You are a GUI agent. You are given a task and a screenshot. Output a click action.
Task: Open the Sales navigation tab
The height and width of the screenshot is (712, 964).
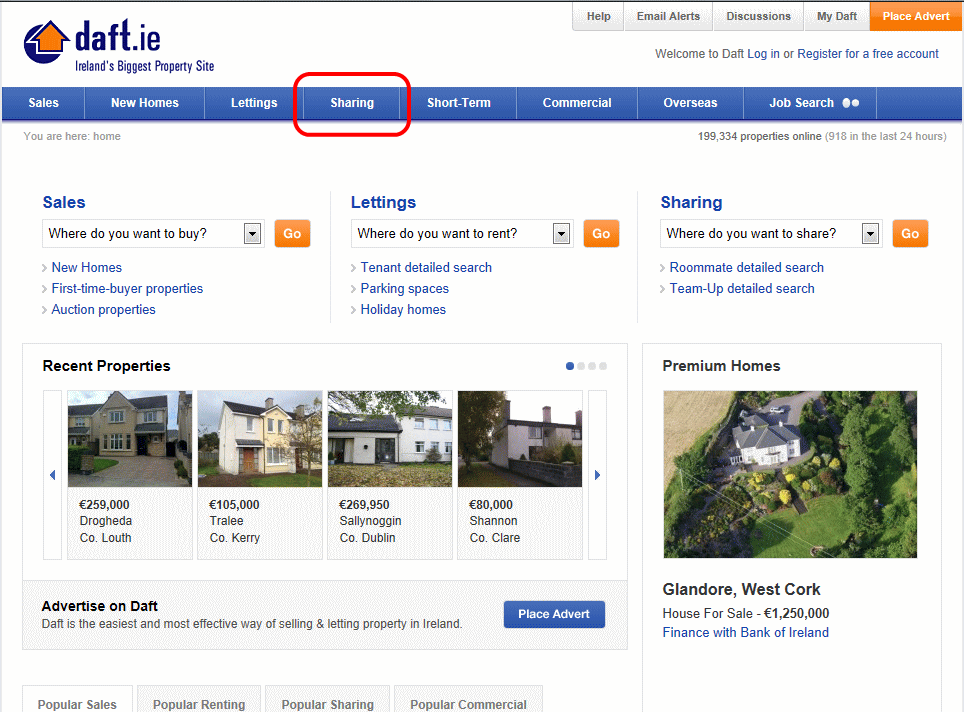[x=44, y=103]
